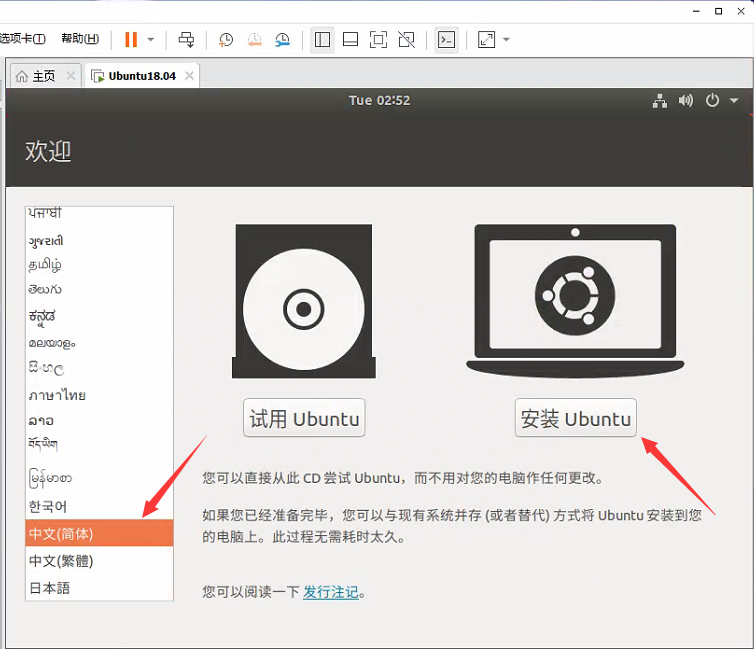Select မြန်မာစာ Burmese language
The height and width of the screenshot is (649, 754).
(99, 478)
